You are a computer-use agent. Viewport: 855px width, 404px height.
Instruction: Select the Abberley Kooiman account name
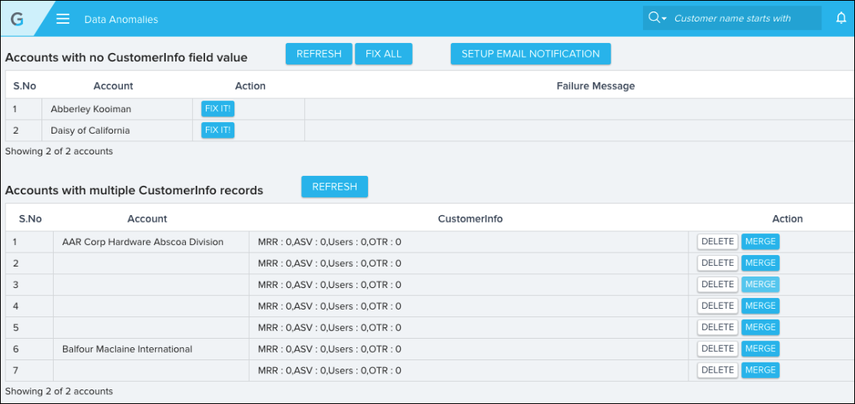[x=91, y=109]
